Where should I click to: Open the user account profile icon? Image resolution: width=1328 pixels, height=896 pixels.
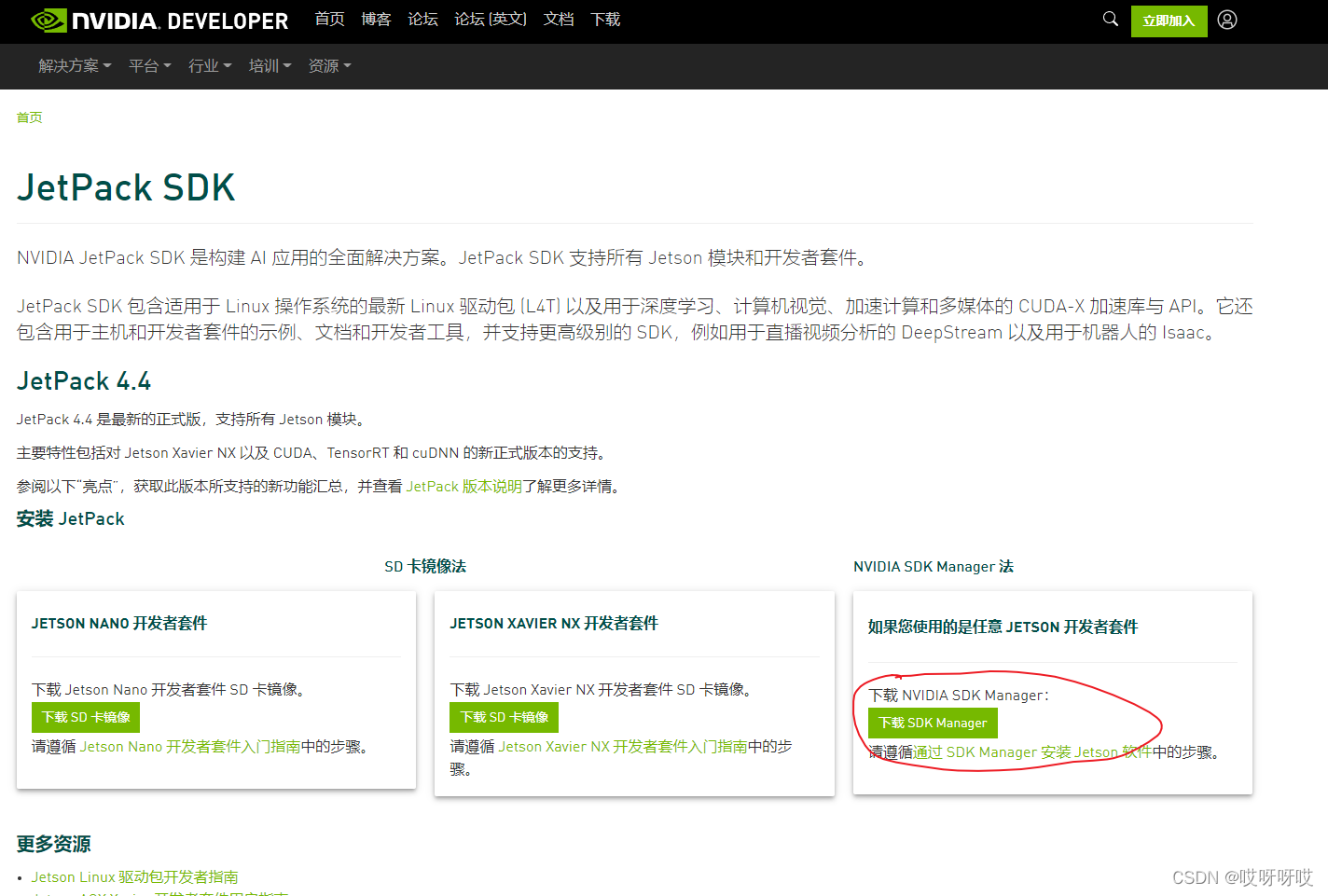coord(1227,20)
